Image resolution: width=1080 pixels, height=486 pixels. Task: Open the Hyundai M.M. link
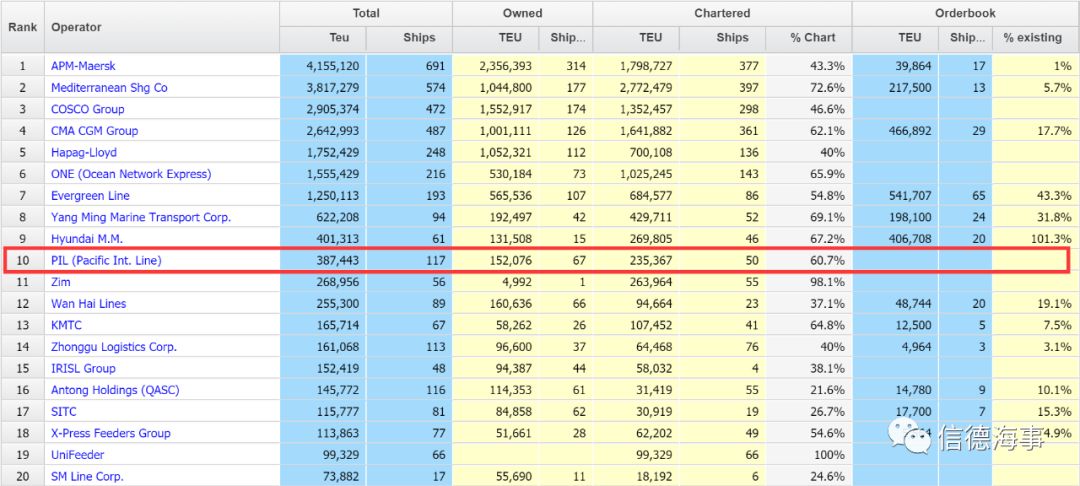pyautogui.click(x=85, y=239)
